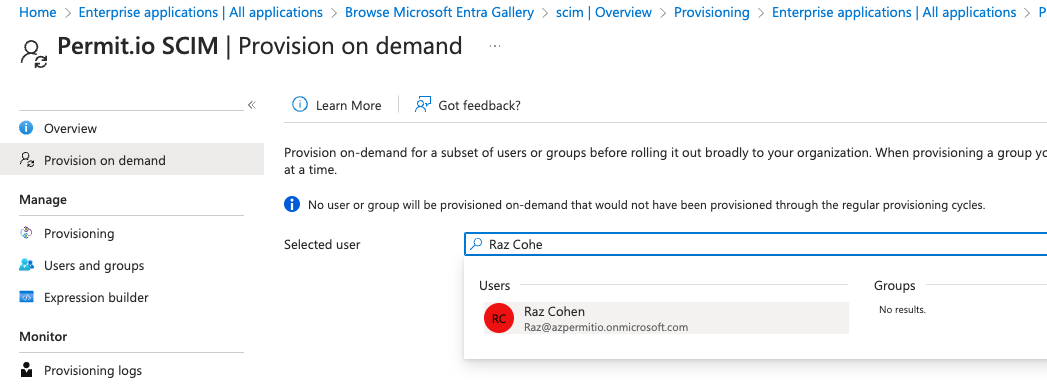This screenshot has height=386, width=1047.
Task: Go to the Home breadcrumb link
Action: pos(37,12)
